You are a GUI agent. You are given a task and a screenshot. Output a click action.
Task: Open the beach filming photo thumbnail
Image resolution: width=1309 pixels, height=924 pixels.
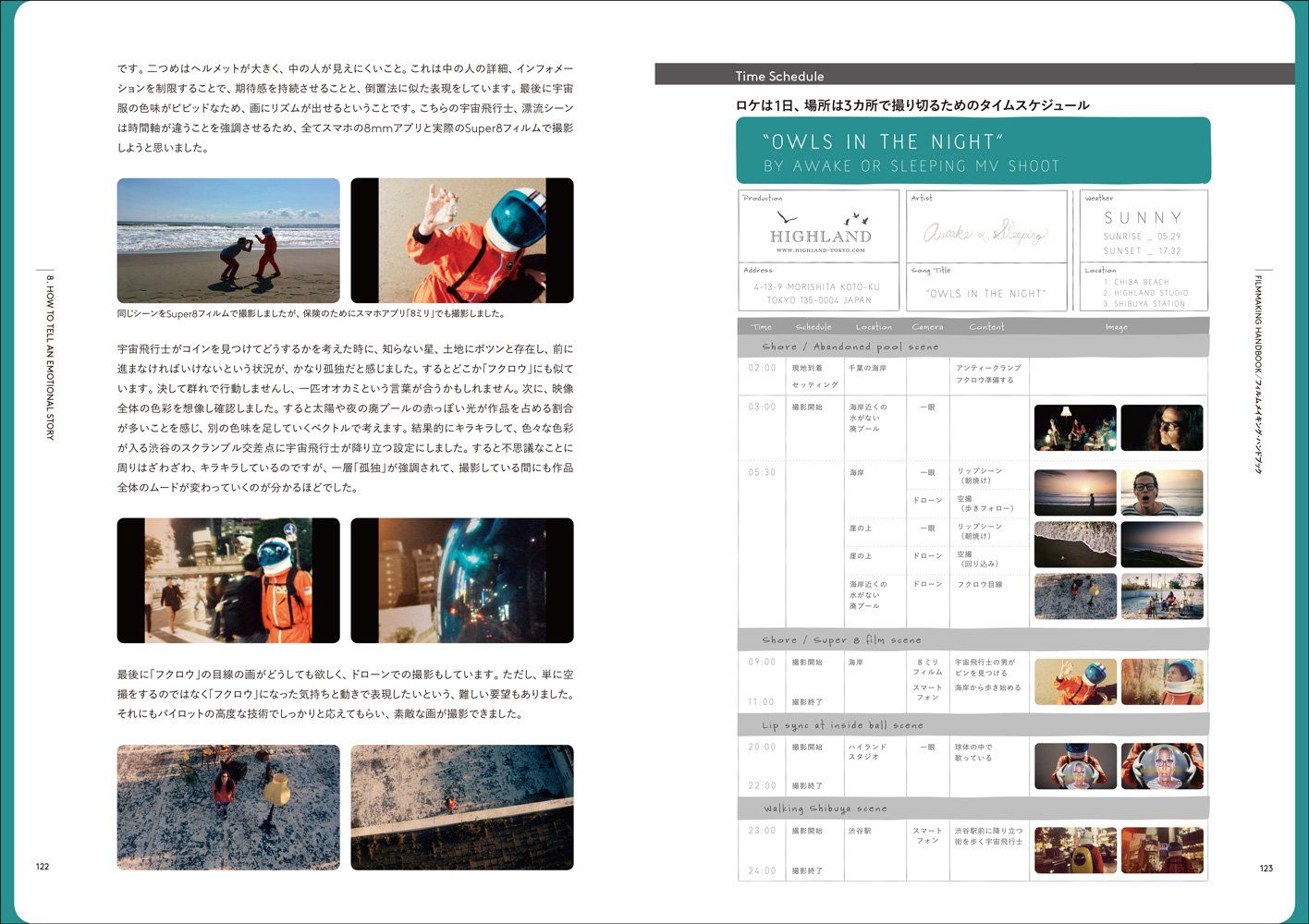[x=228, y=240]
